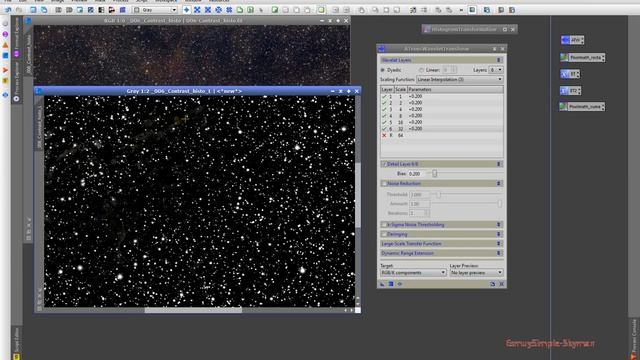Screen dimensions: 640x360
Task: Click the green check on layer 1 row
Action: tap(384, 96)
